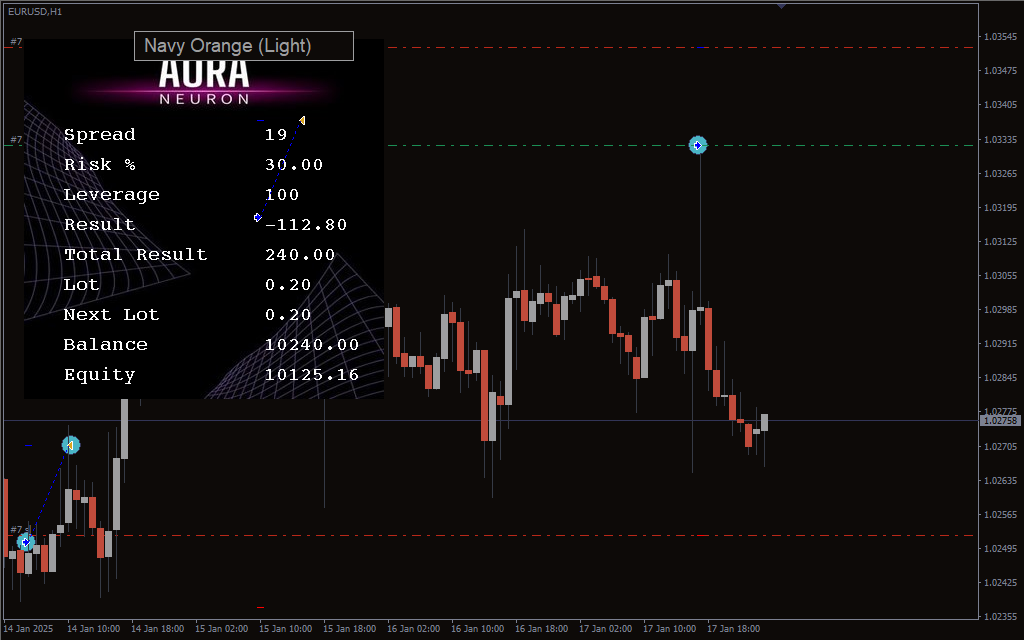Click the Navy Orange (Light) tooltip

[243, 46]
